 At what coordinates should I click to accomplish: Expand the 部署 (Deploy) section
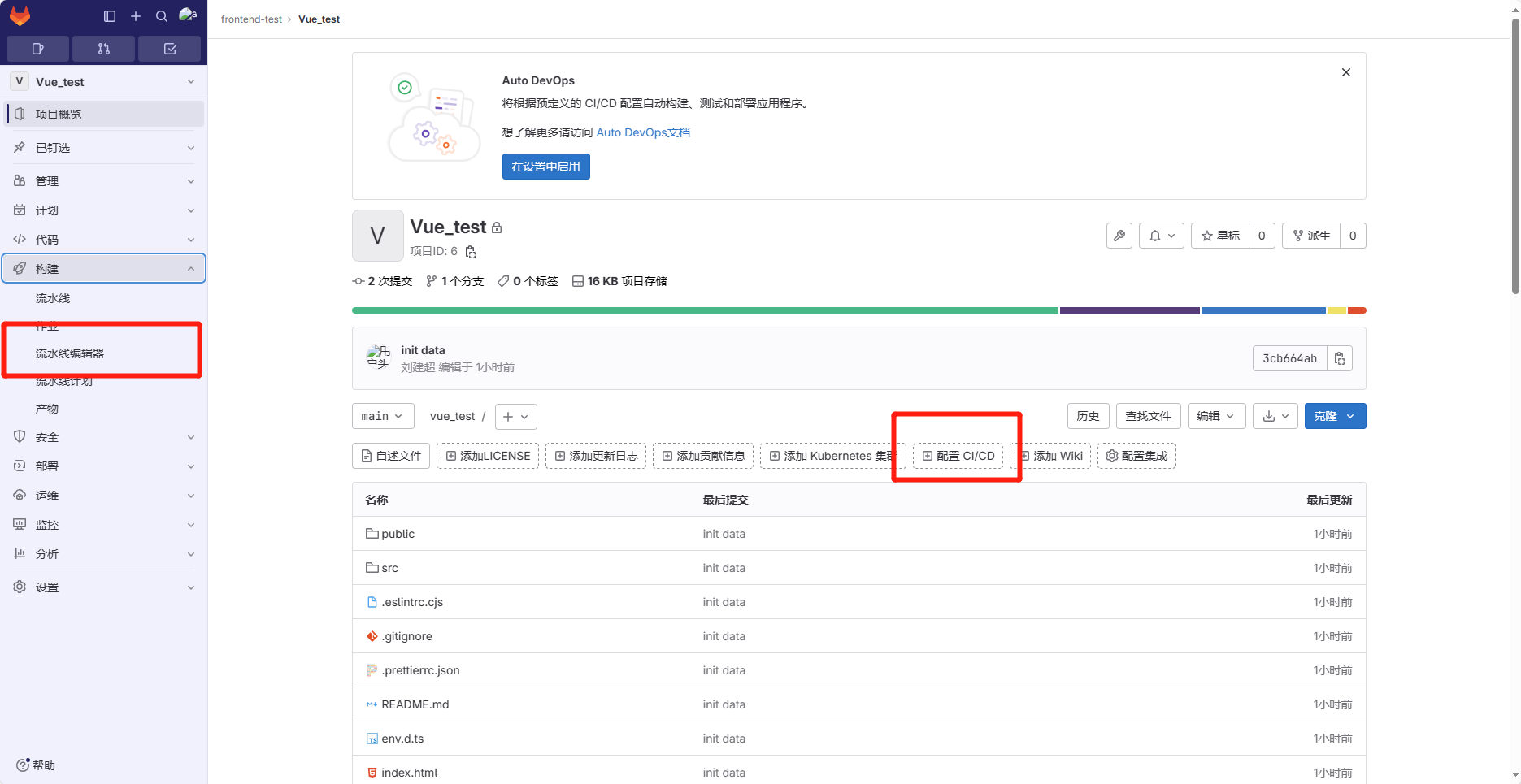pos(104,466)
